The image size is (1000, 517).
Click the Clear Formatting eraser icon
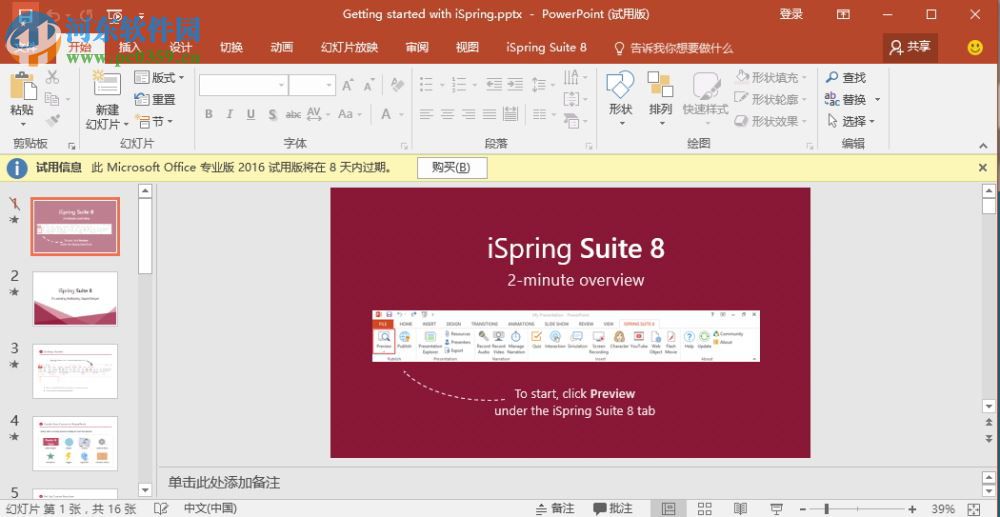[x=397, y=85]
